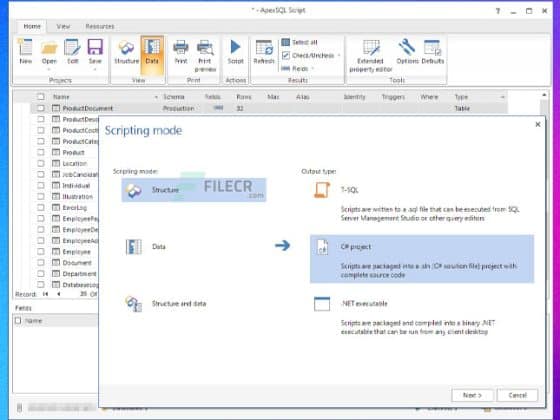Switch to the Home ribbon tab
Image resolution: width=560 pixels, height=420 pixels.
[x=32, y=26]
